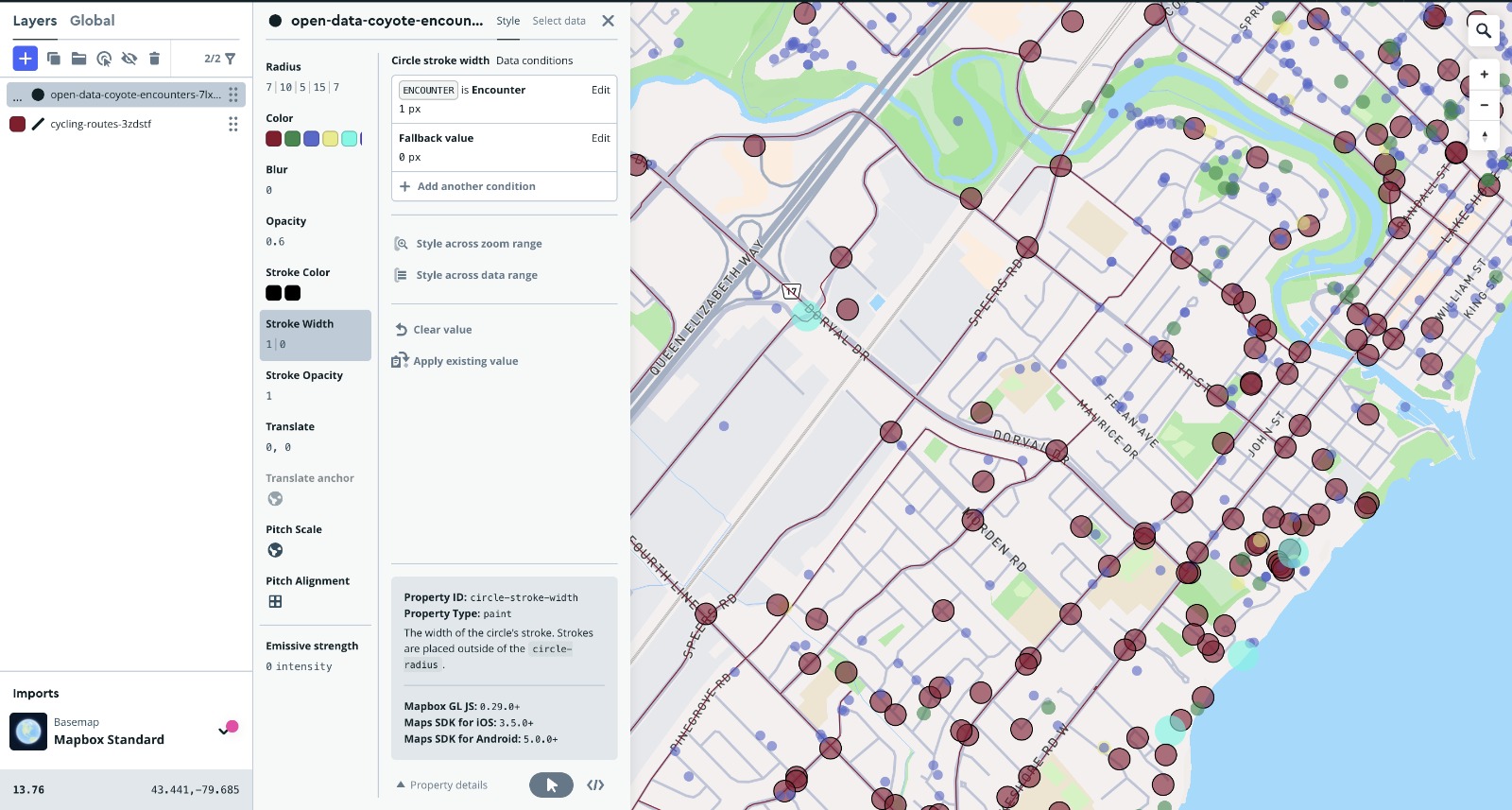This screenshot has width=1512, height=810.
Task: Expand the Mapbox Standard basemap chevron
Action: pyautogui.click(x=223, y=731)
